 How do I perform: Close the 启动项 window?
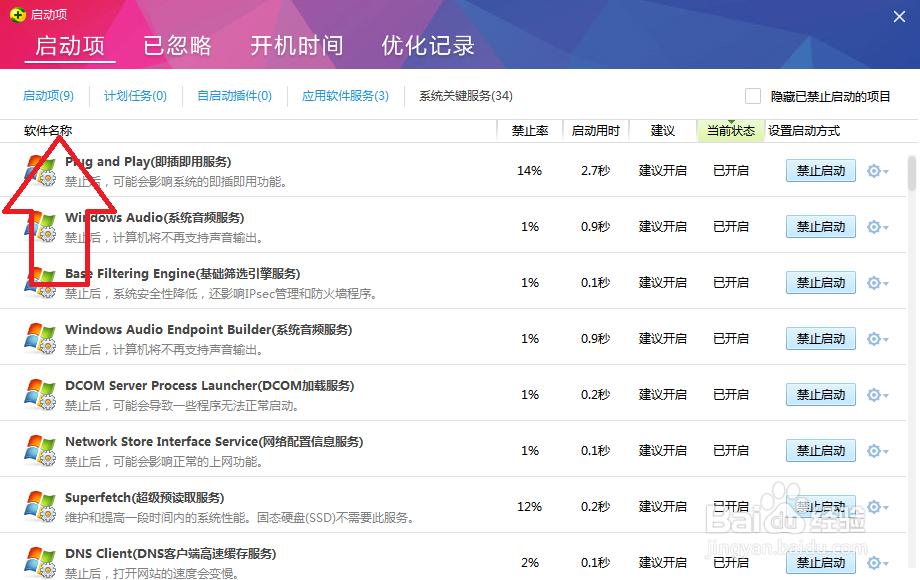899,14
